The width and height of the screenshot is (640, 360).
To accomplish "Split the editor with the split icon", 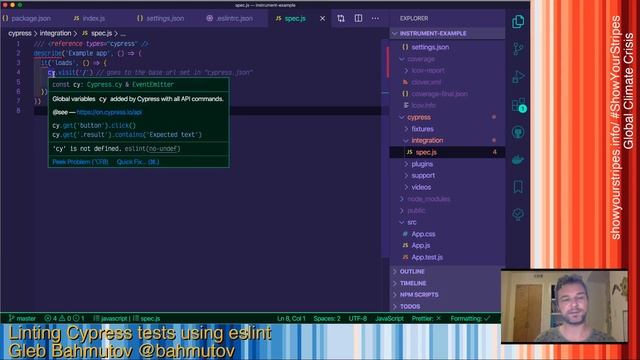I will pos(358,18).
